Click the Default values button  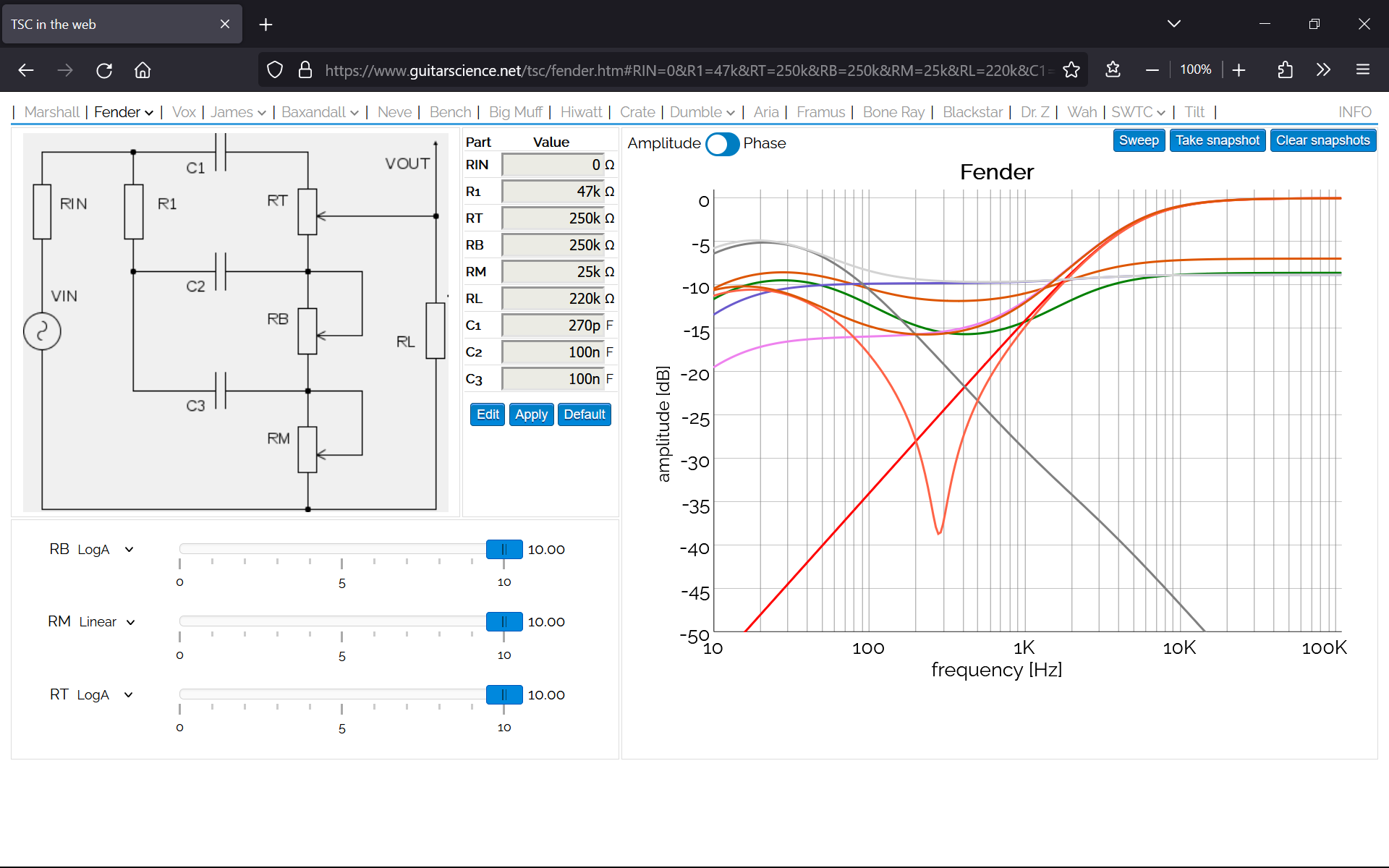point(585,414)
